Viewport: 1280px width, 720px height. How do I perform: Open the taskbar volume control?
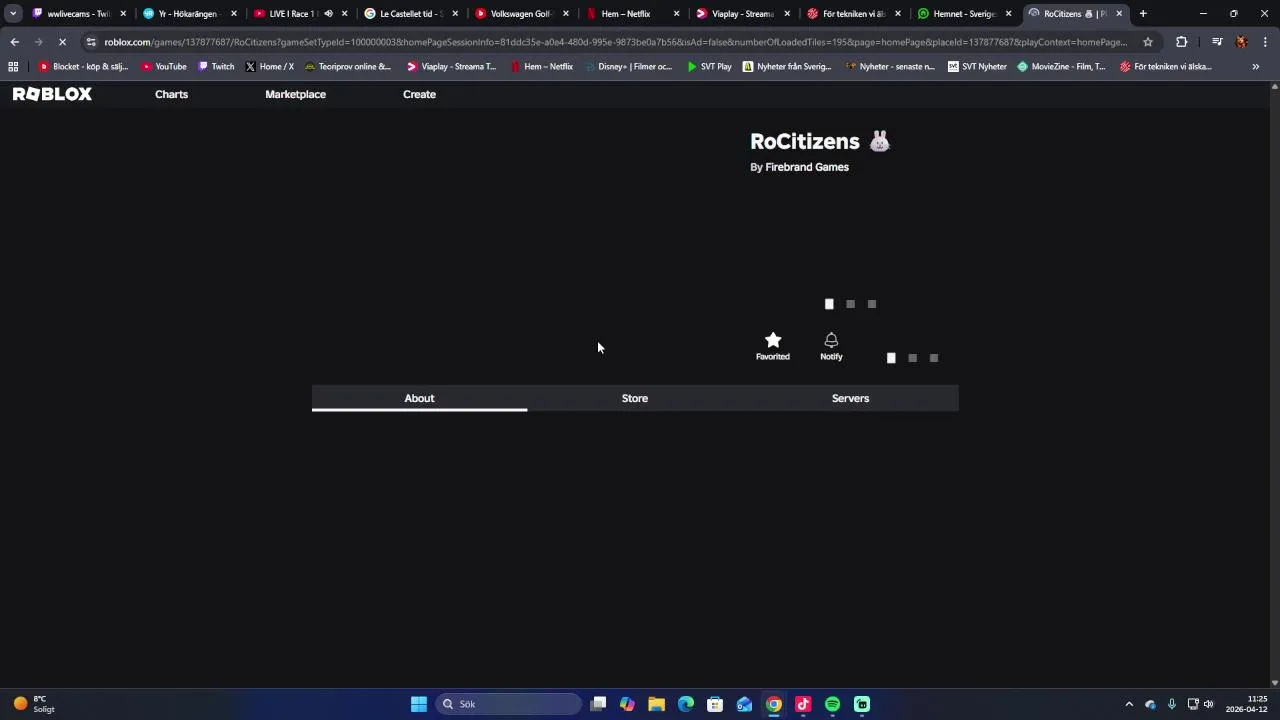coord(1208,704)
